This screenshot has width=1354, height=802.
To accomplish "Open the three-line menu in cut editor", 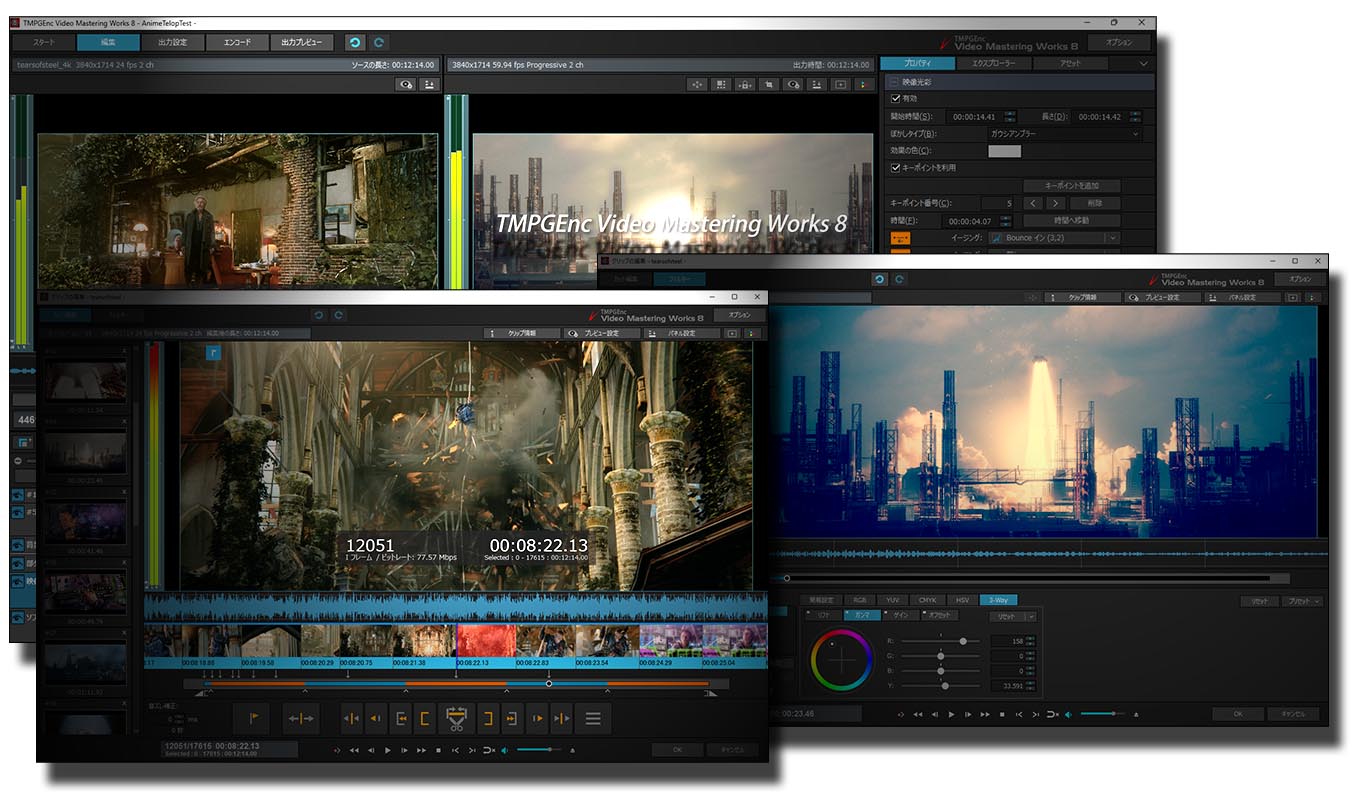I will click(x=593, y=718).
